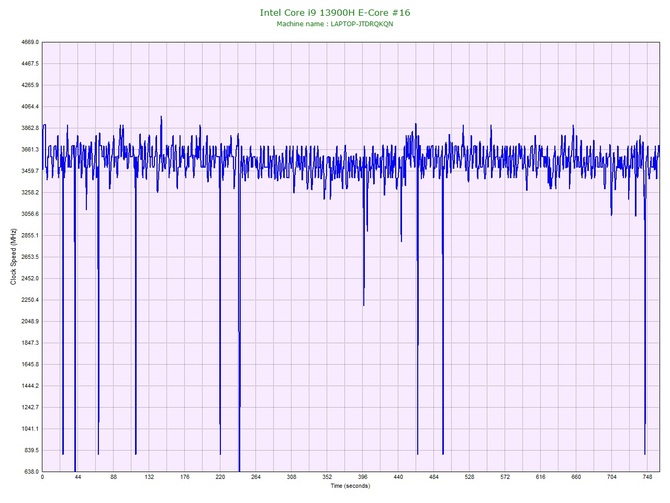
Task: Click the y-axis label 3258.2
Action: [x=29, y=192]
